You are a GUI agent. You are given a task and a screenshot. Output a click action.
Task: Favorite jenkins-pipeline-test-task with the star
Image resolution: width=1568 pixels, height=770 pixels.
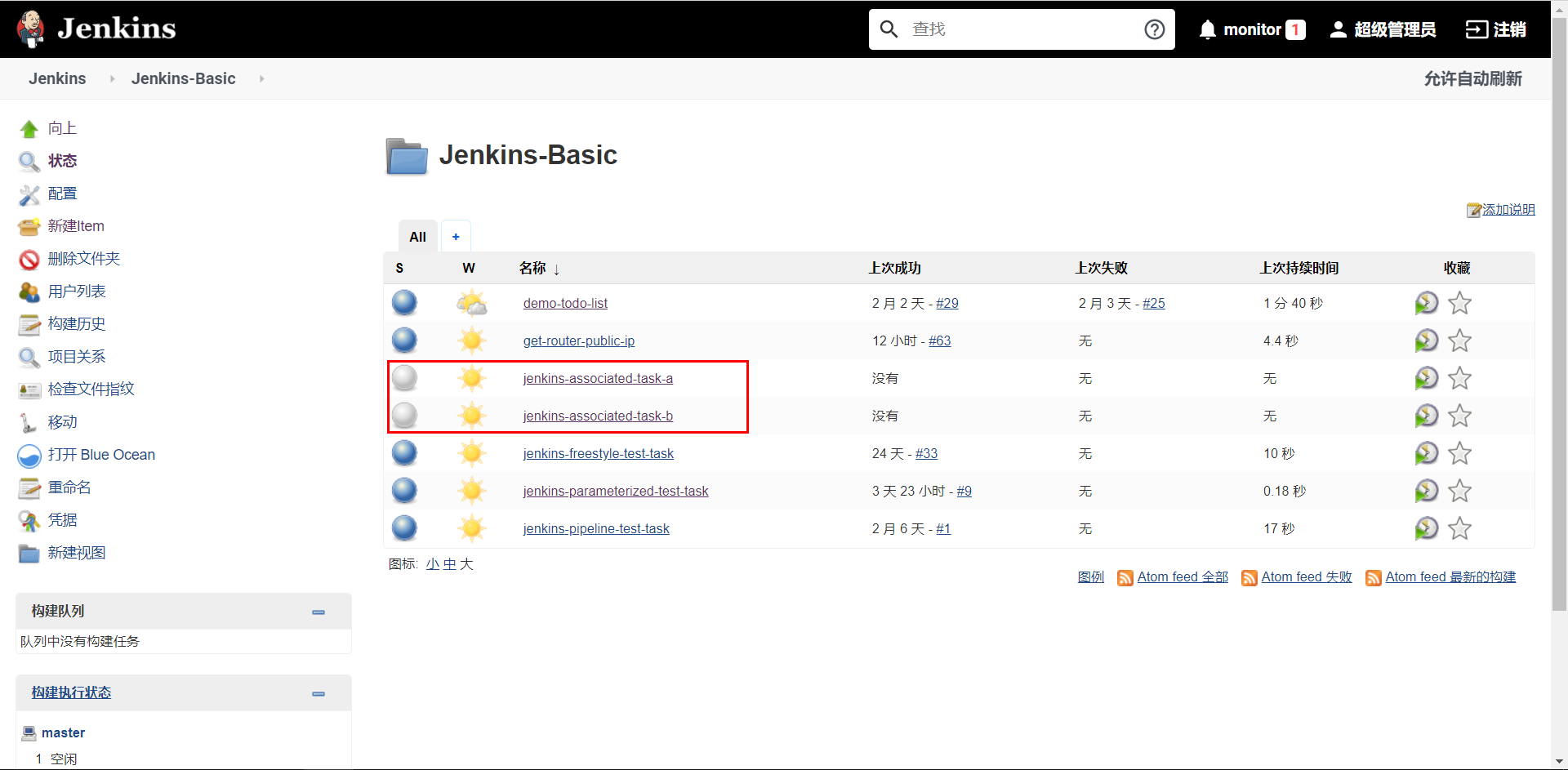pos(1461,528)
